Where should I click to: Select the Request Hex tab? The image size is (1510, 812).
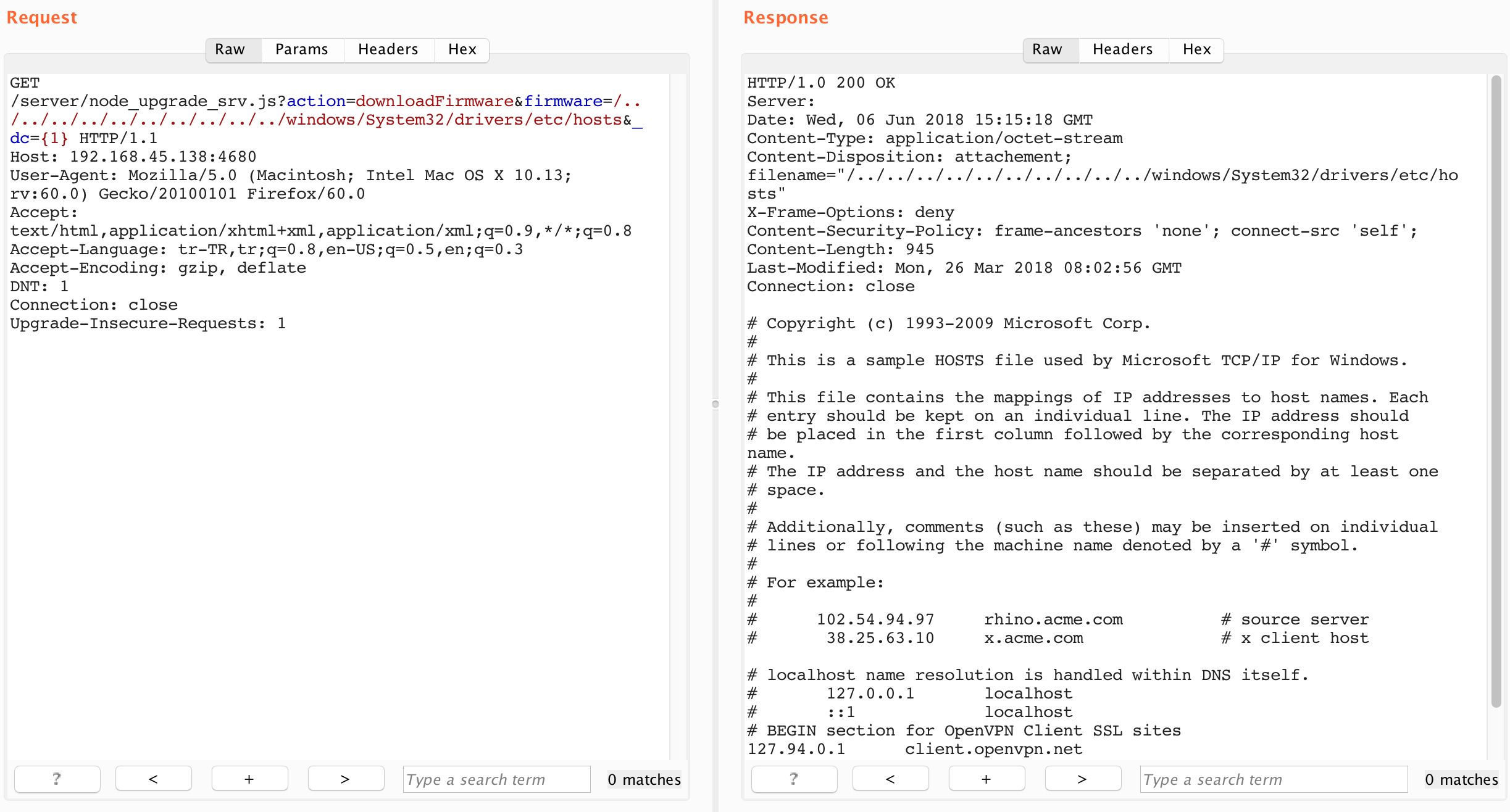tap(462, 49)
